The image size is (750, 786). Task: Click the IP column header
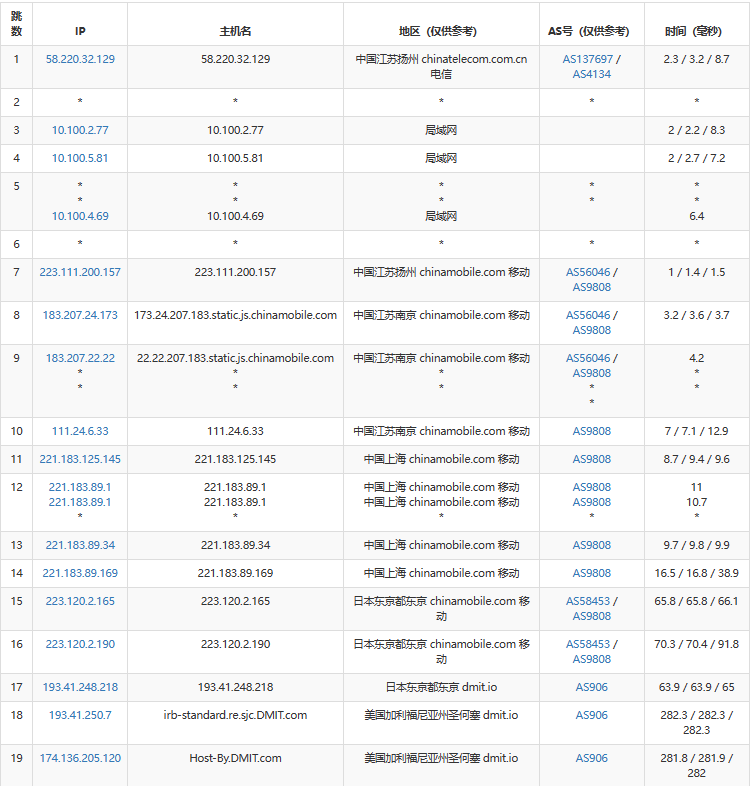pyautogui.click(x=80, y=32)
